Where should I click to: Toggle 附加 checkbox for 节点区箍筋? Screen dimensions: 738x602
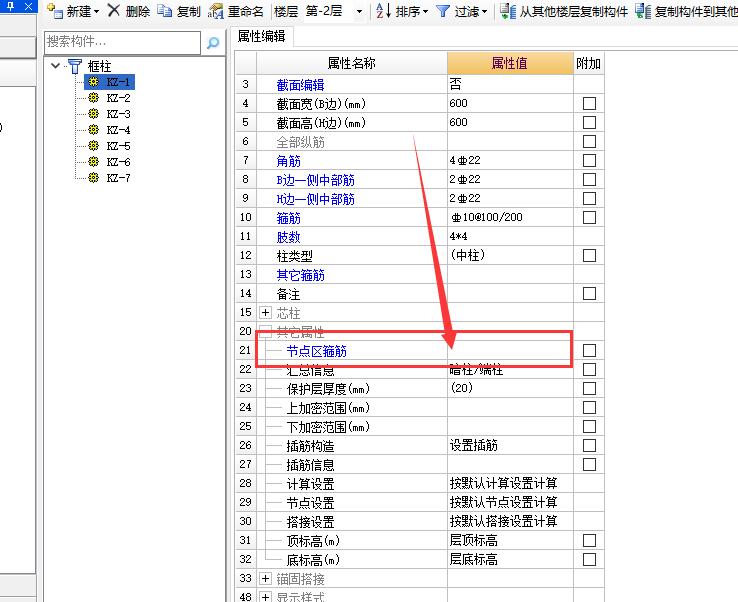(x=589, y=351)
